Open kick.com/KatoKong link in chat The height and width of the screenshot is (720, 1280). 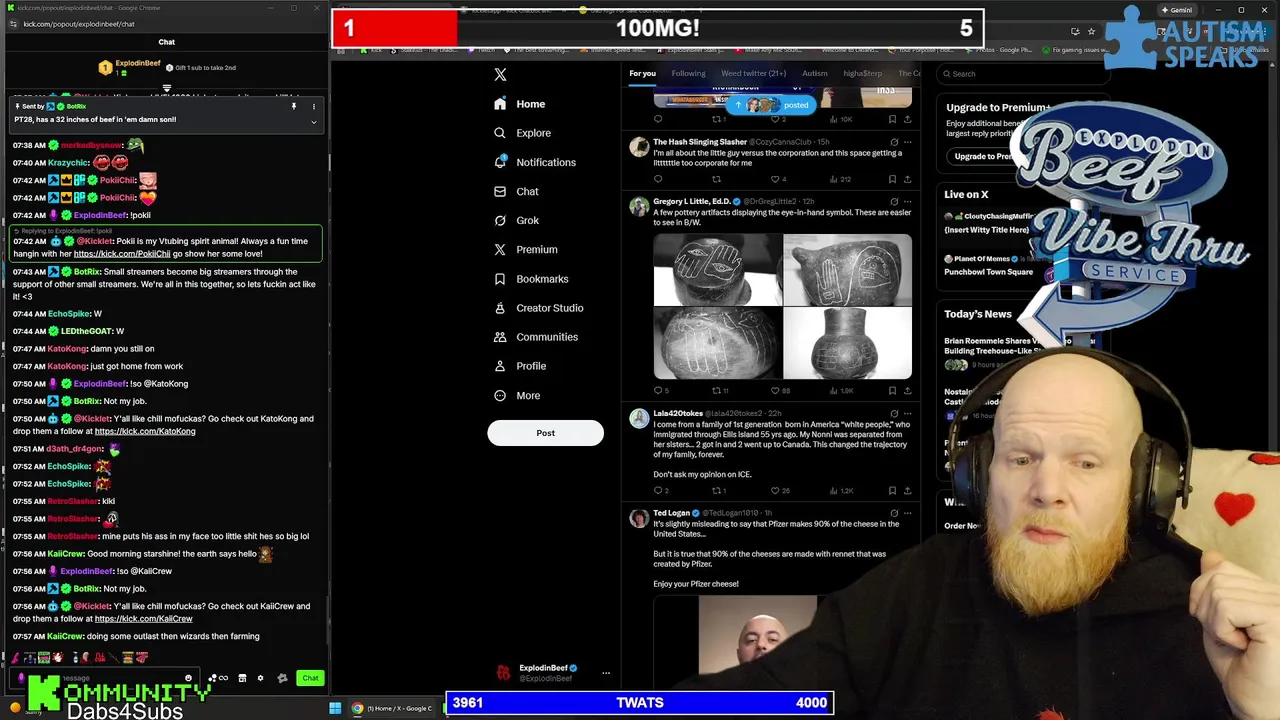point(145,431)
